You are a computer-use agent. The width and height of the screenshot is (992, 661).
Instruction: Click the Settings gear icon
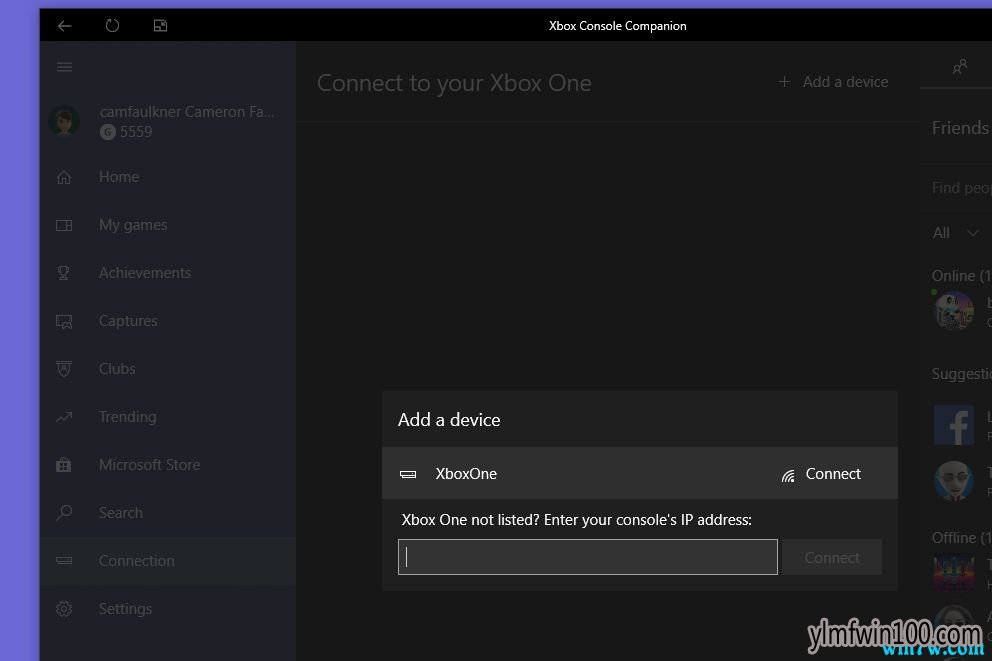64,609
